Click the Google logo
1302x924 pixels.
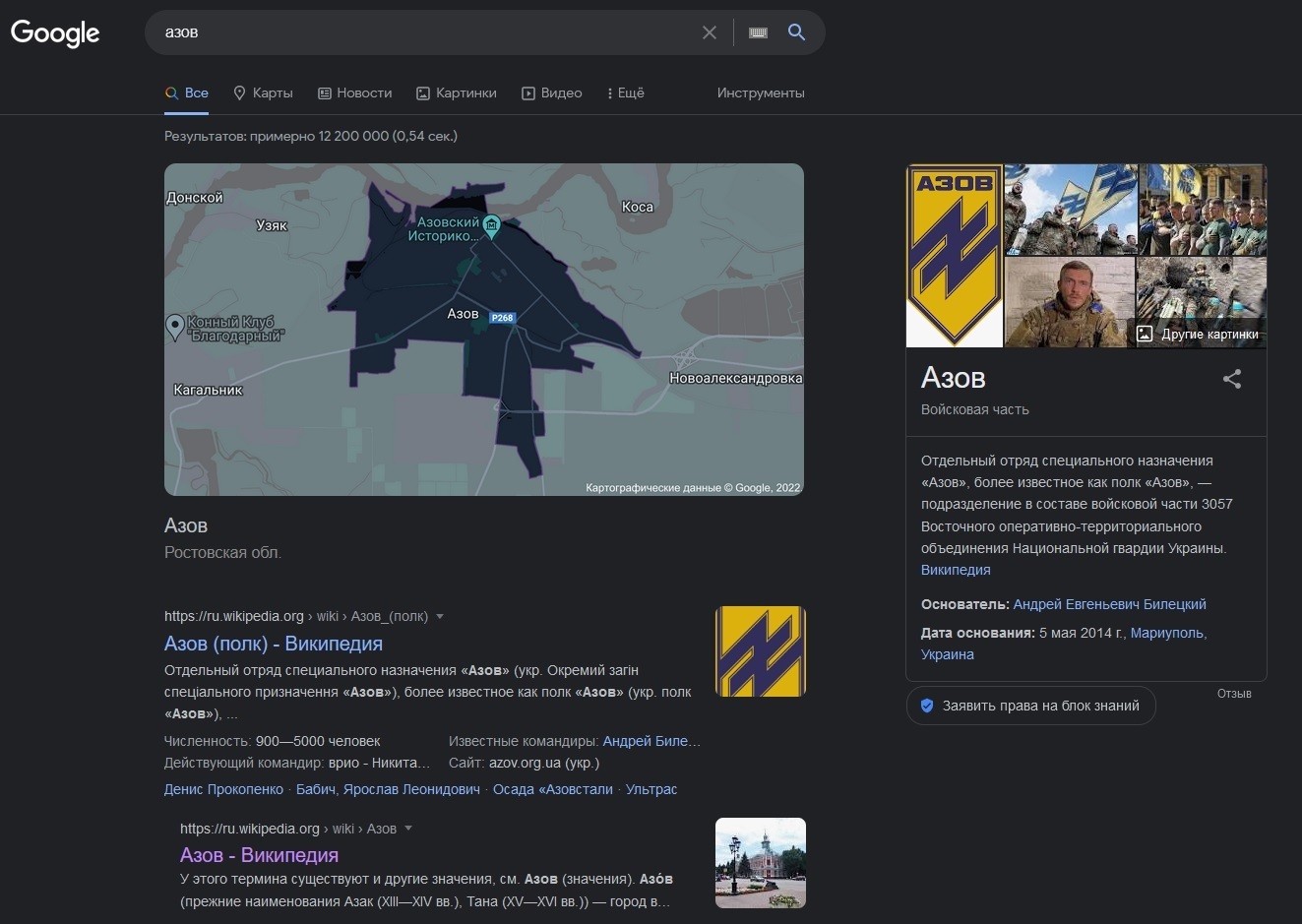55,32
